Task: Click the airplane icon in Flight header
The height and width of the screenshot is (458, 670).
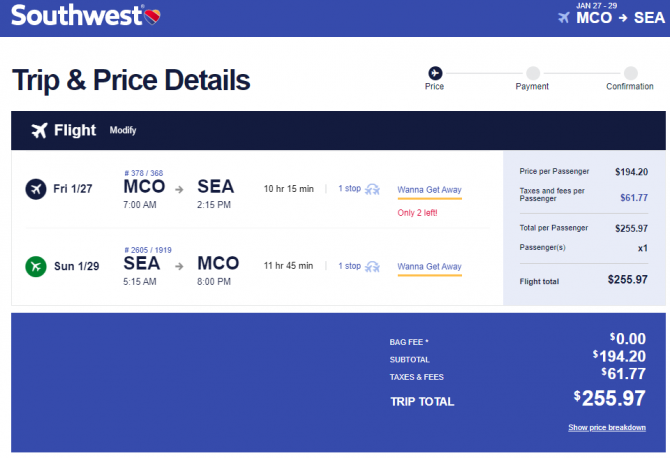Action: pyautogui.click(x=39, y=130)
